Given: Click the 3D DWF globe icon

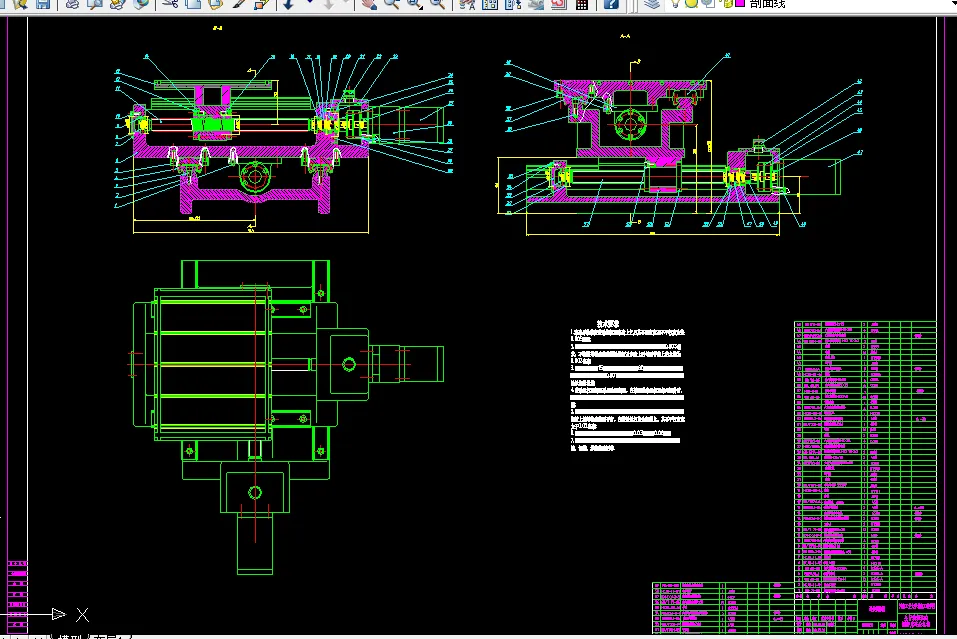Looking at the screenshot, I should (x=140, y=4).
